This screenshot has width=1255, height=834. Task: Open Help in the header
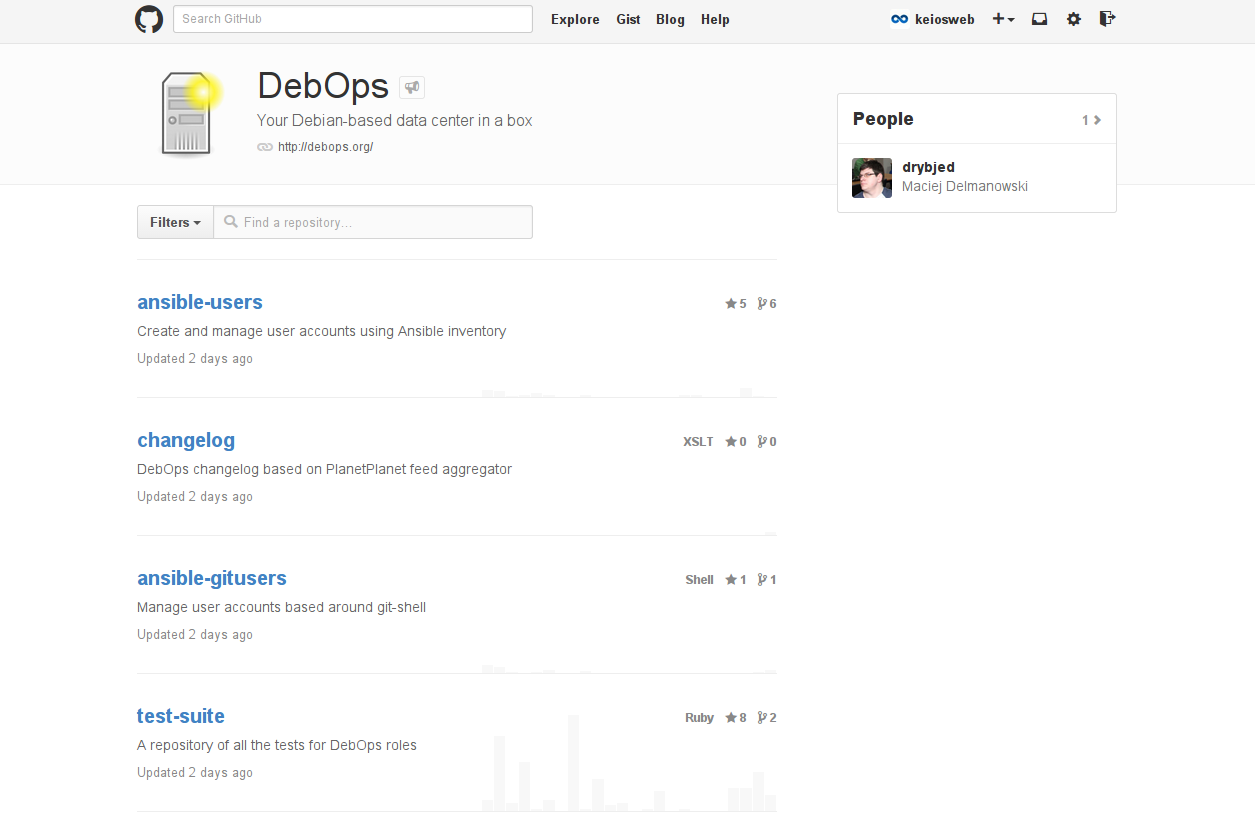(x=715, y=19)
